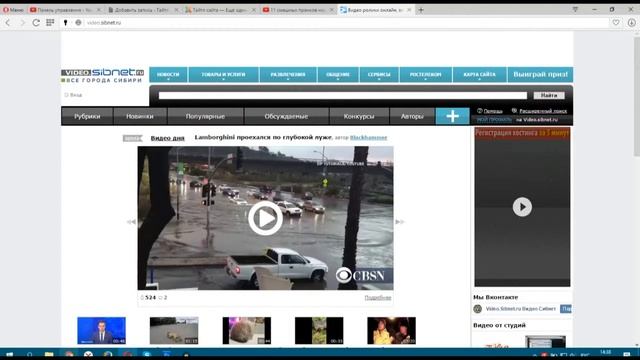Open Skype icon in taskbar
The height and width of the screenshot is (360, 640).
point(147,354)
